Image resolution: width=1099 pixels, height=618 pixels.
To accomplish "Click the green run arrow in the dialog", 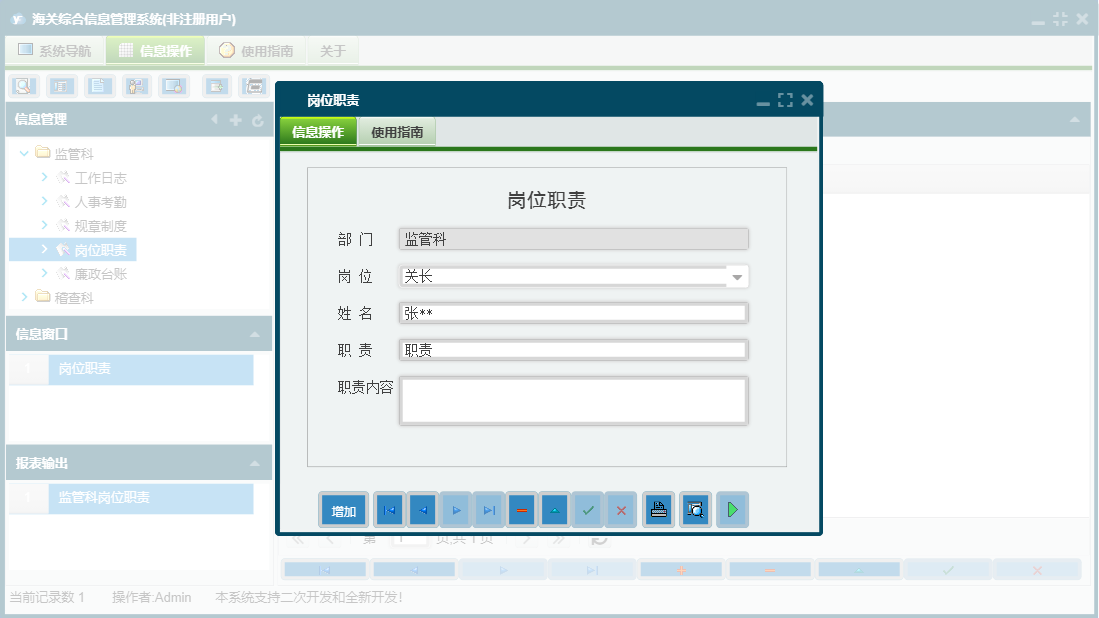I will (733, 509).
